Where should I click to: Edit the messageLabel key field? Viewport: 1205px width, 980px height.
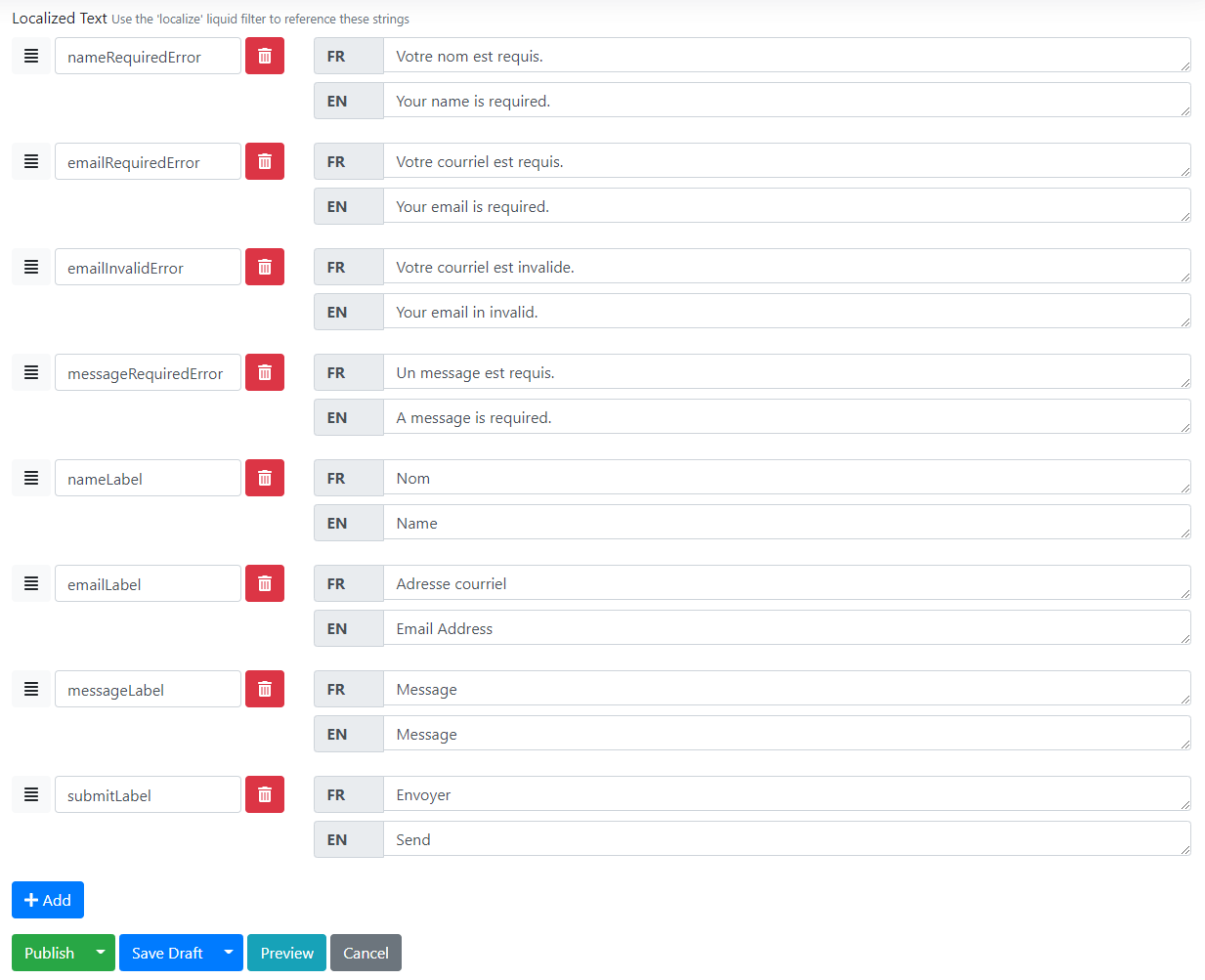tap(148, 689)
